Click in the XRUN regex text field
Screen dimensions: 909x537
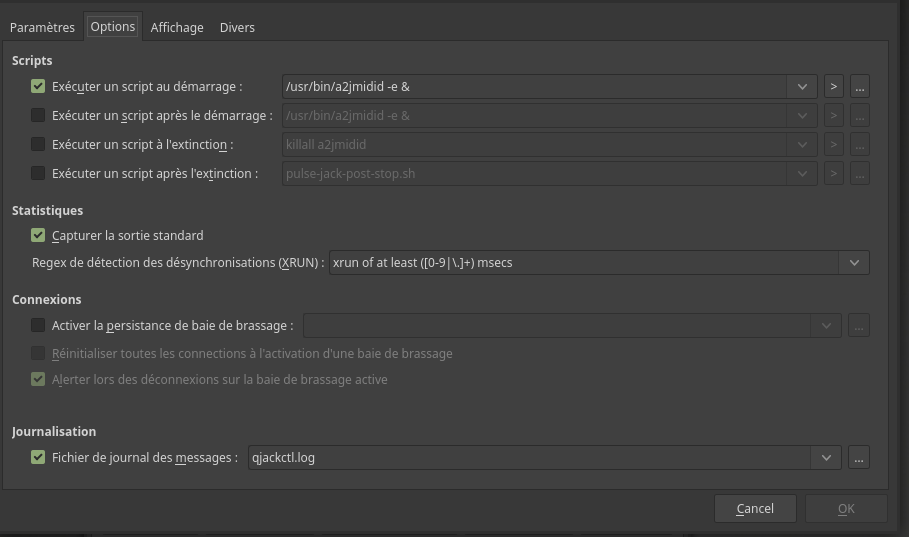pos(580,263)
